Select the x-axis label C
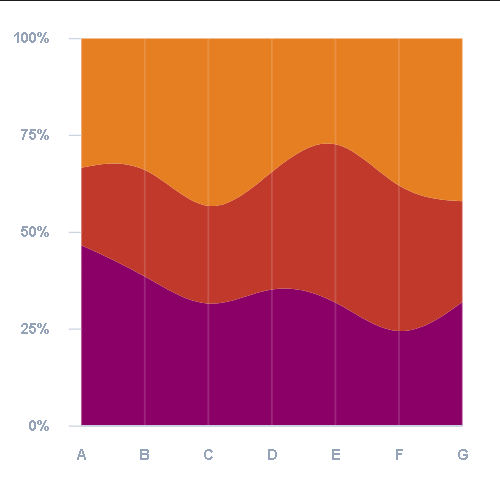Viewport: 500px width, 500px height. pyautogui.click(x=208, y=455)
